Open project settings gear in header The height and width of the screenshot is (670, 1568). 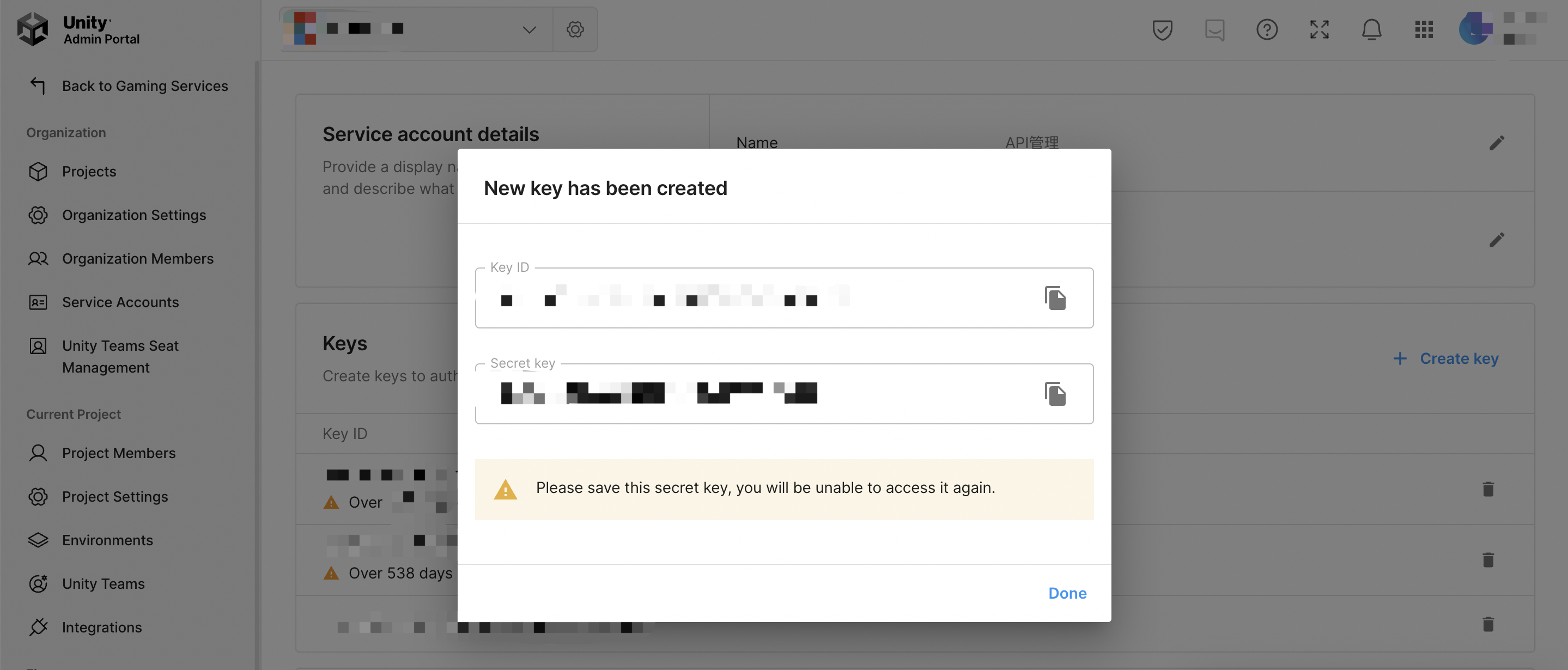point(575,29)
